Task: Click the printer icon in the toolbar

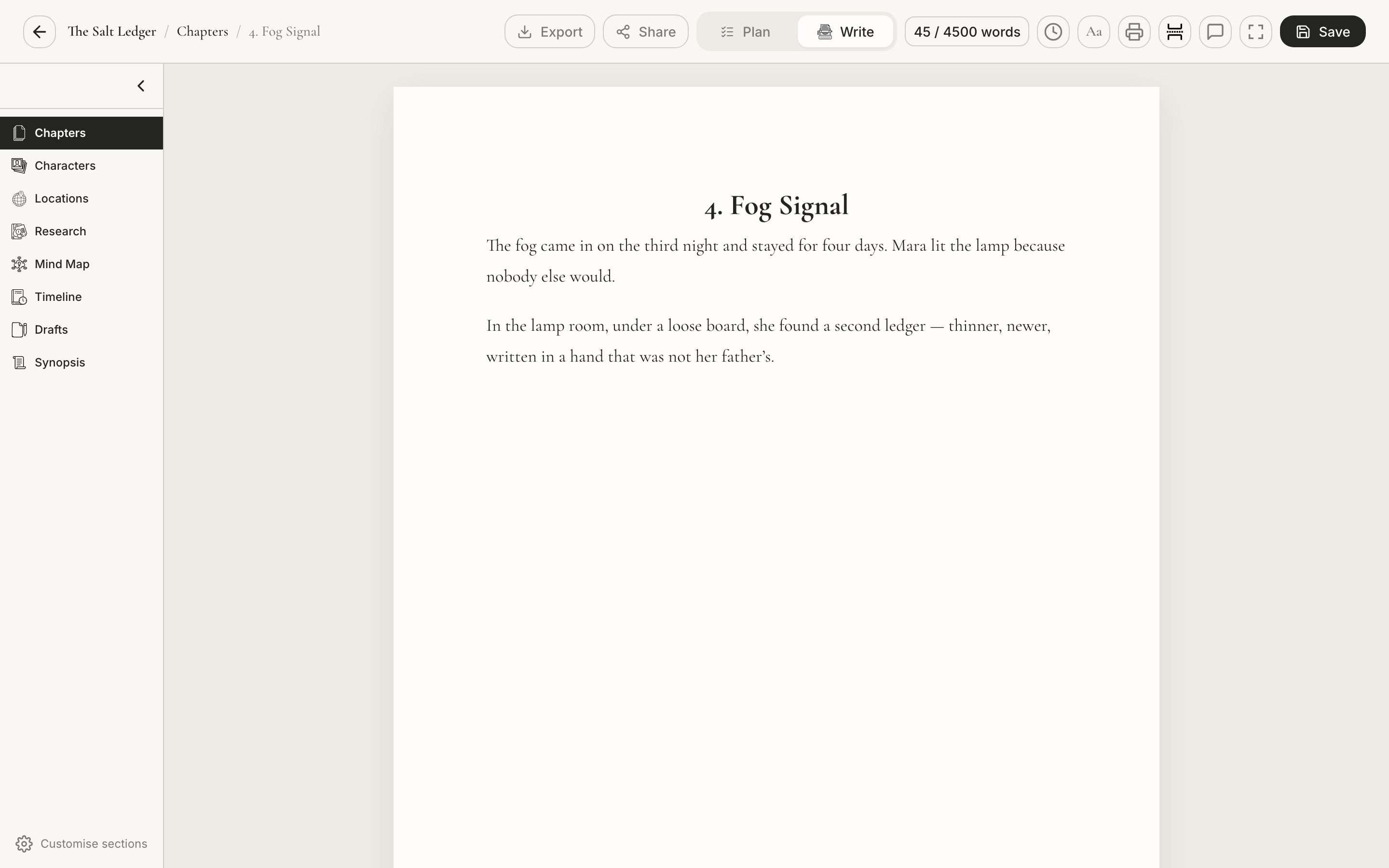Action: (1133, 31)
